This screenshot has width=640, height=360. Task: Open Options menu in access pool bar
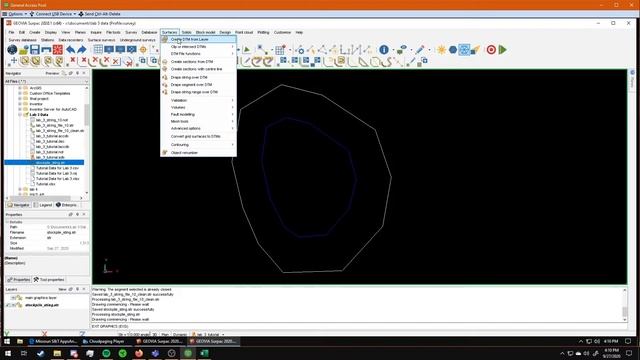pyautogui.click(x=15, y=14)
